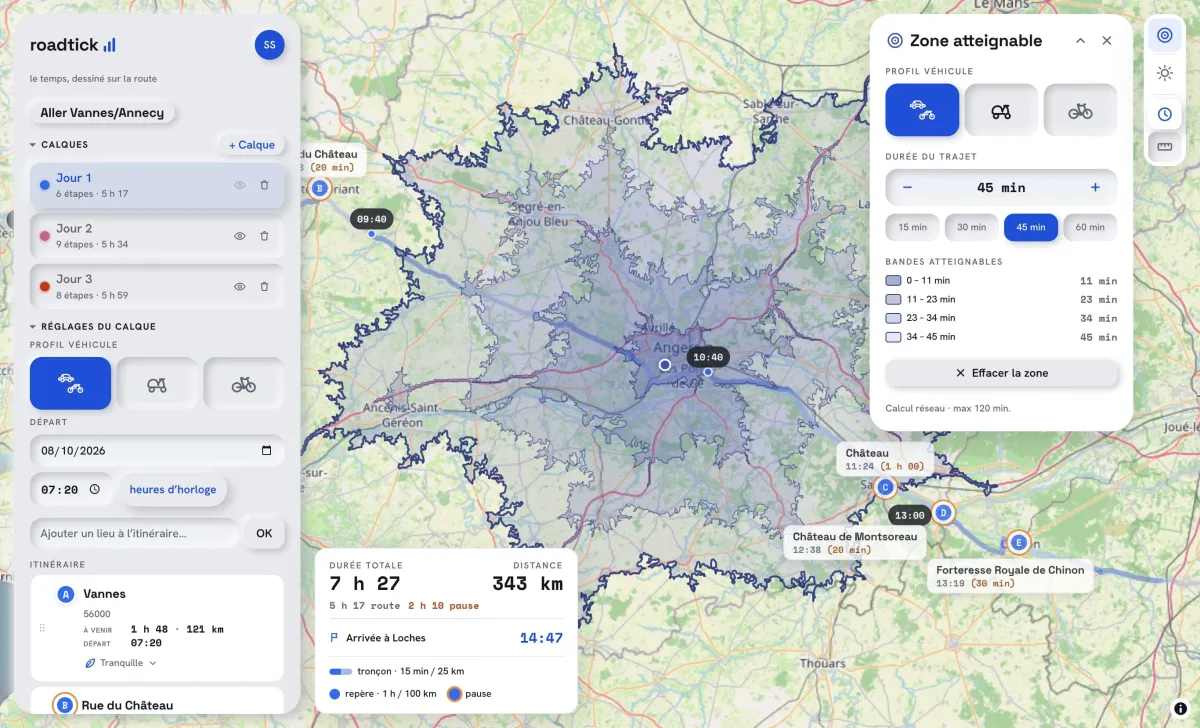The image size is (1200, 728).
Task: Select the Jour 1 layer
Action: pyautogui.click(x=157, y=185)
